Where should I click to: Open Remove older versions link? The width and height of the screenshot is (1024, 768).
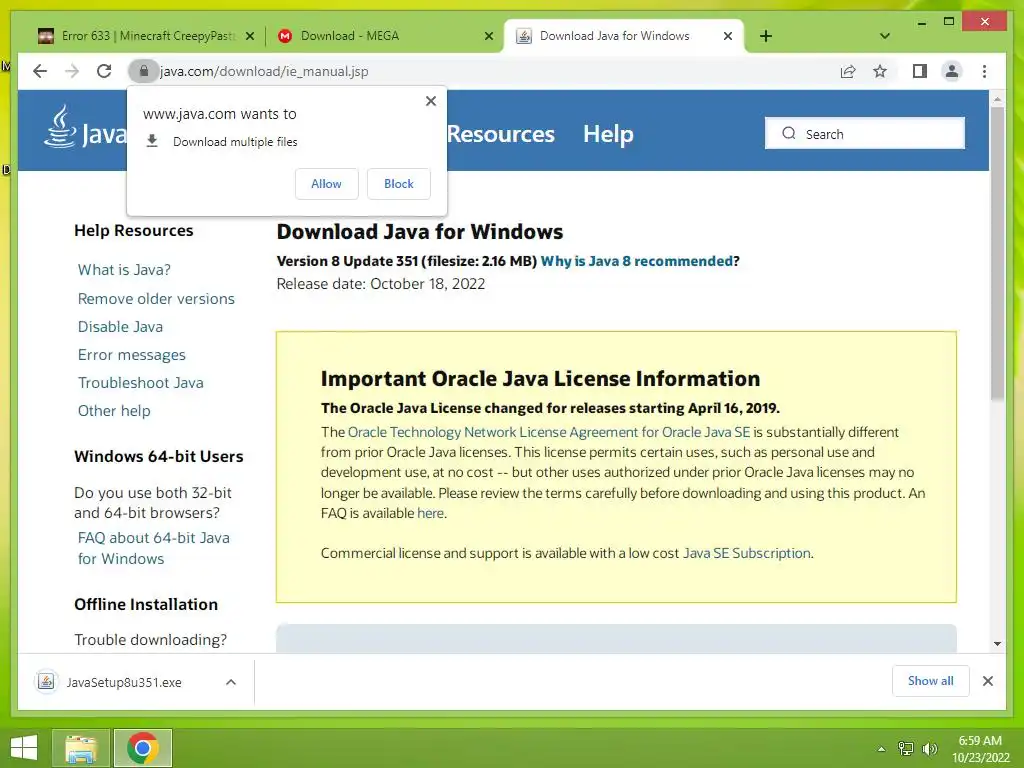point(156,298)
